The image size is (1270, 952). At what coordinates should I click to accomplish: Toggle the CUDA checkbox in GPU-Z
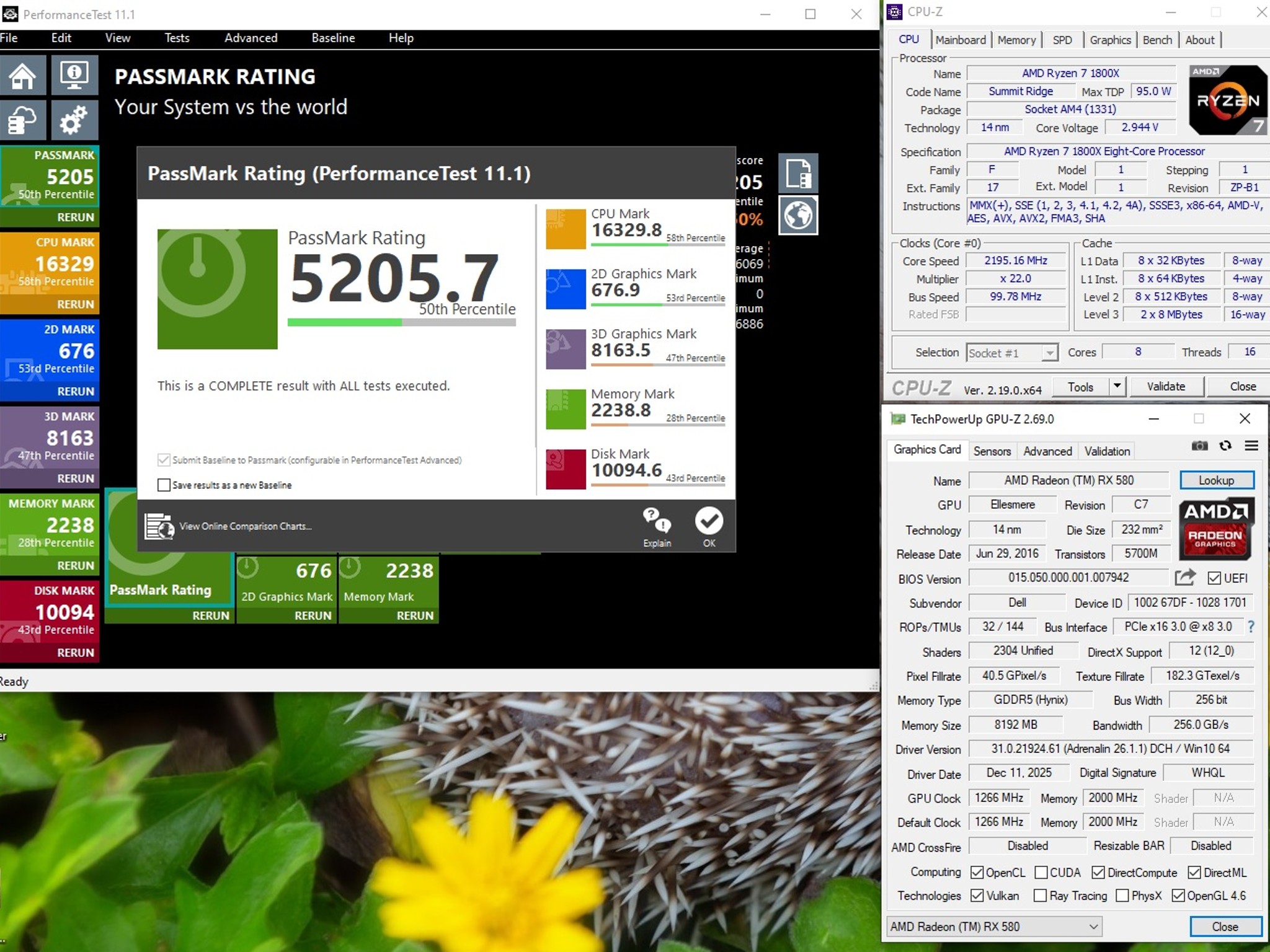(1041, 873)
